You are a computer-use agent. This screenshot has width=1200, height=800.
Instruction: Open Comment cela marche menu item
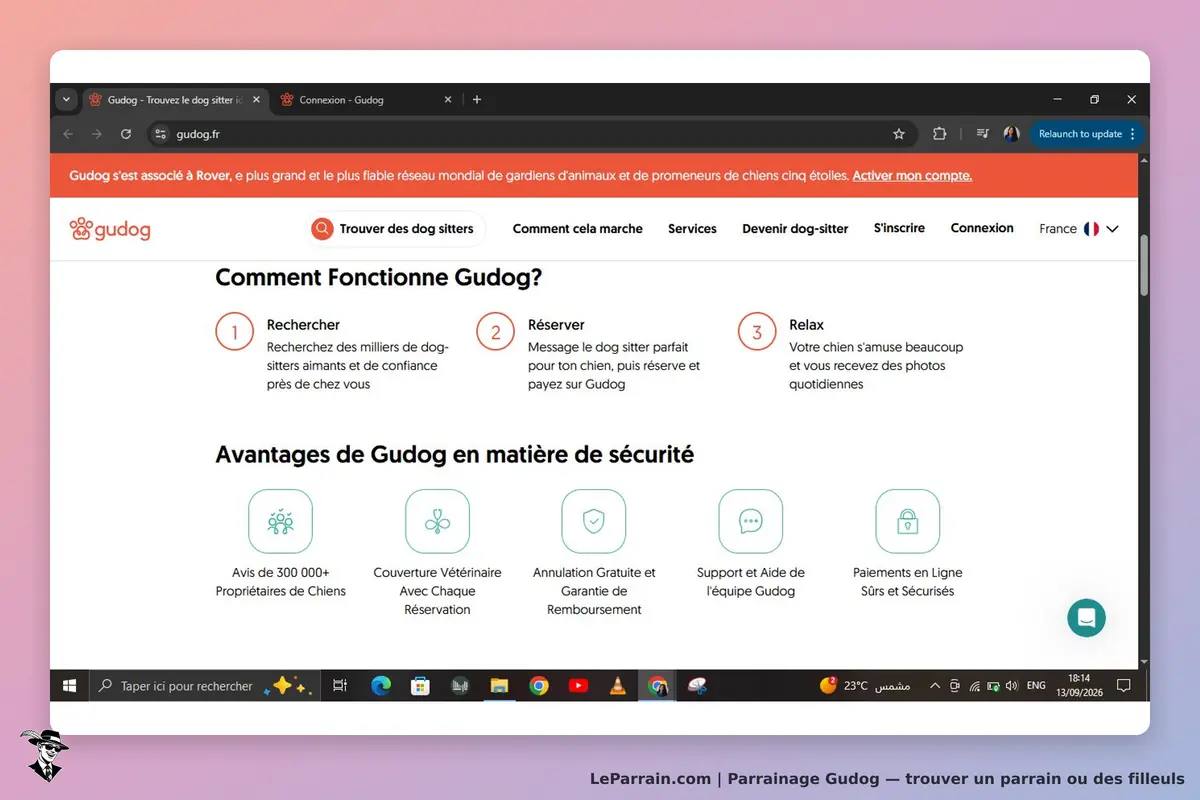pos(578,229)
